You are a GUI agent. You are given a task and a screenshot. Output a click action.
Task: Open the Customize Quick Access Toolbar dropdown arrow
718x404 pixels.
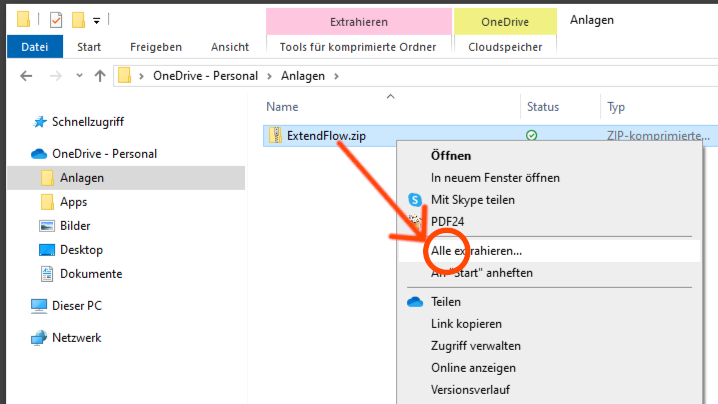point(97,21)
